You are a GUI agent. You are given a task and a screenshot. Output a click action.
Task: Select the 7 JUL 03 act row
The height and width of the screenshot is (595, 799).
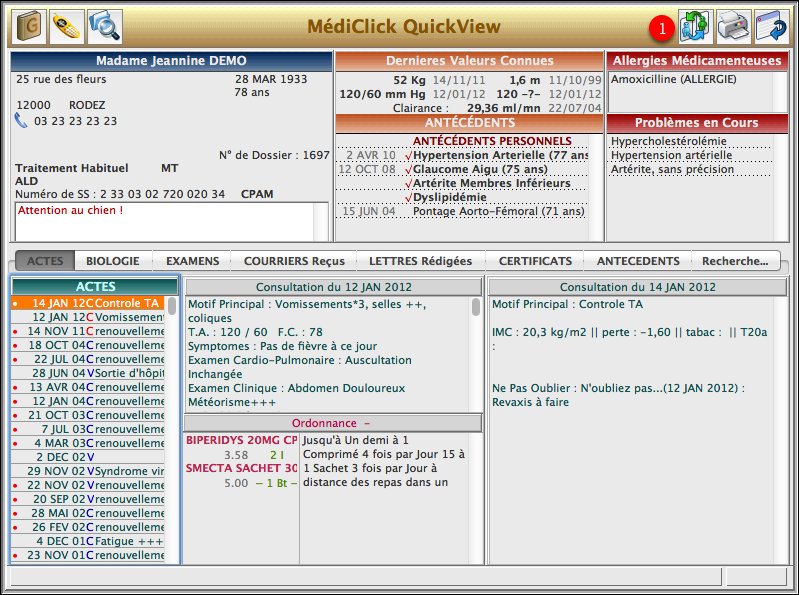[x=88, y=429]
